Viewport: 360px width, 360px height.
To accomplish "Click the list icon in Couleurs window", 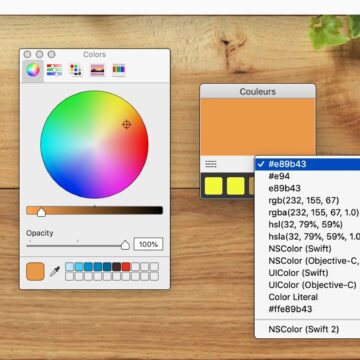I will 211,164.
